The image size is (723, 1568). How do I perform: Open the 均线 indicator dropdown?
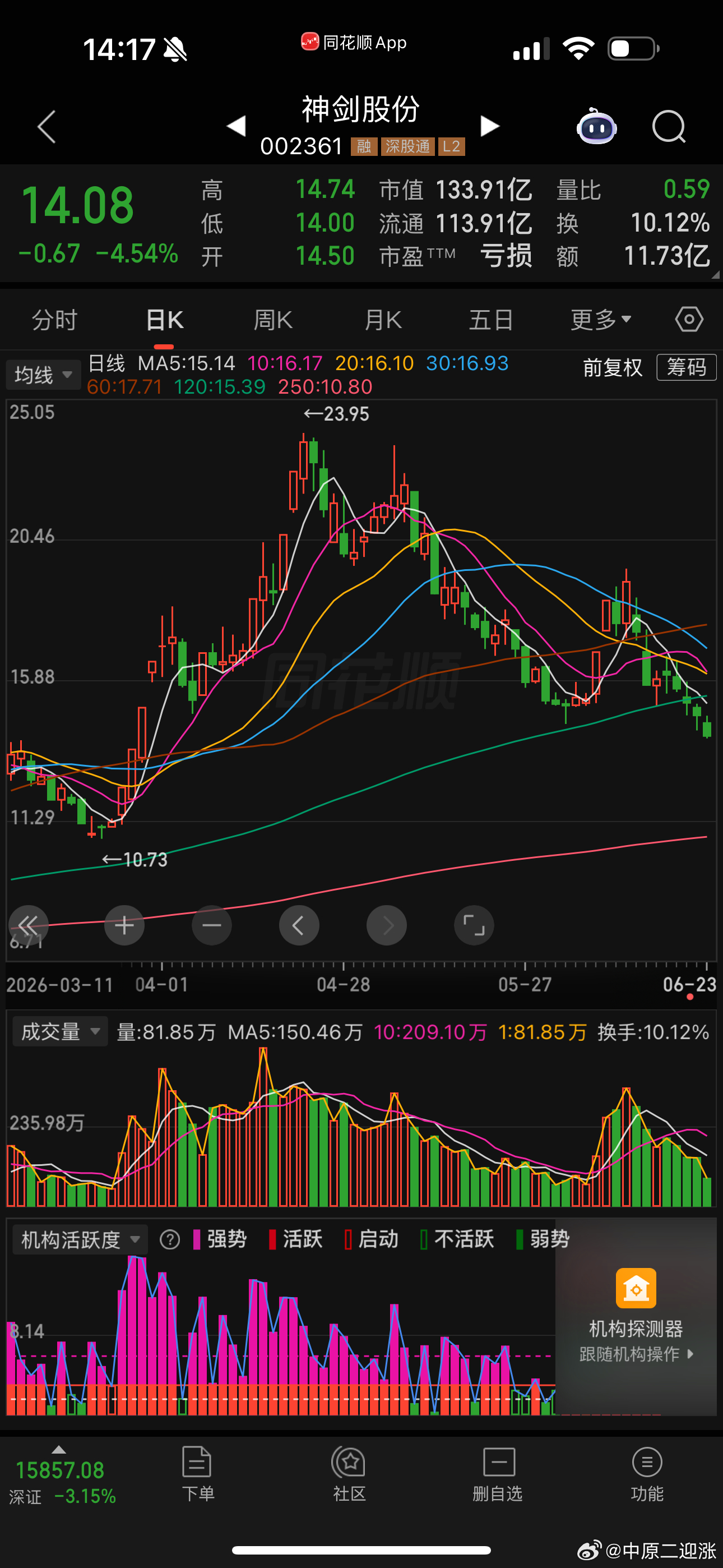coord(43,375)
